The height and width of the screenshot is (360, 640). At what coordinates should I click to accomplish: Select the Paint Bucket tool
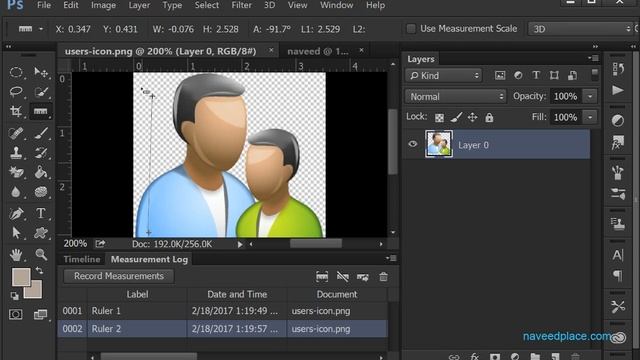(x=41, y=172)
